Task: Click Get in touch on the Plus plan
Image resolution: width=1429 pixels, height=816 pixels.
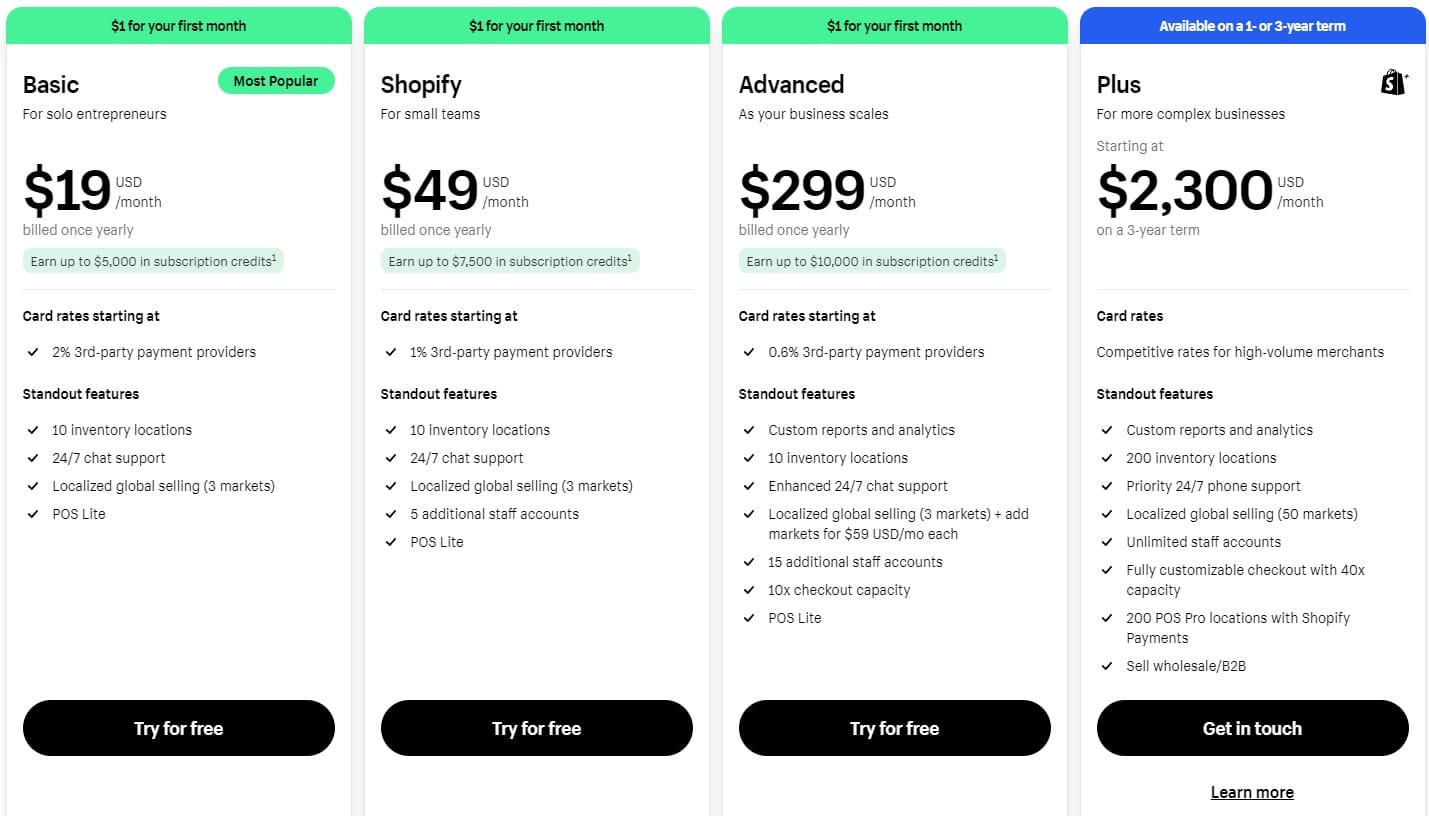Action: [1252, 728]
